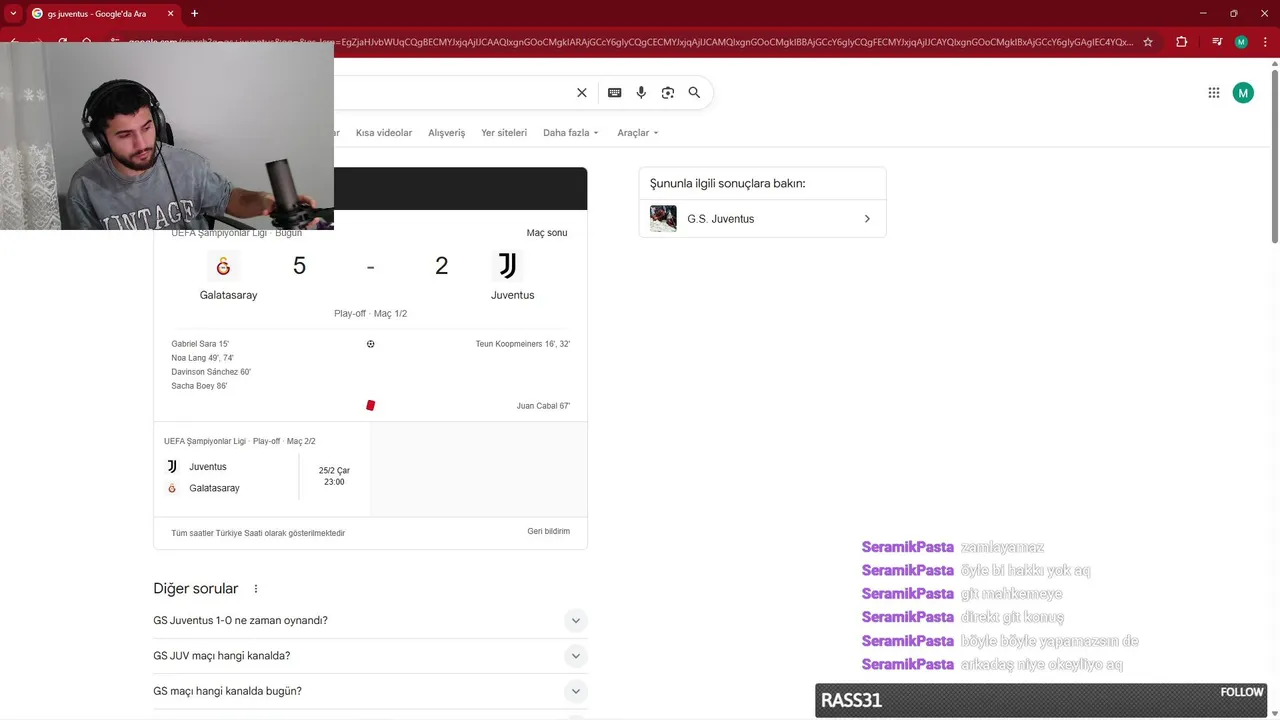Click the 'Diğer sorular' heading

pyautogui.click(x=196, y=589)
